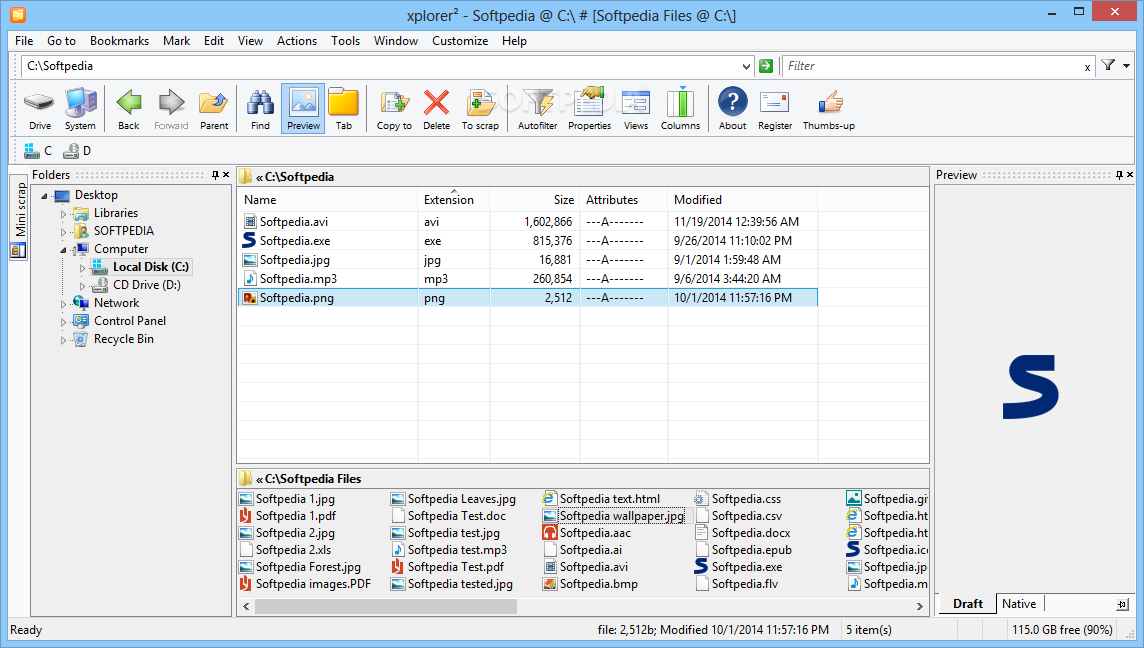This screenshot has height=648, width=1144.
Task: Close the Preview panel
Action: (x=1130, y=175)
